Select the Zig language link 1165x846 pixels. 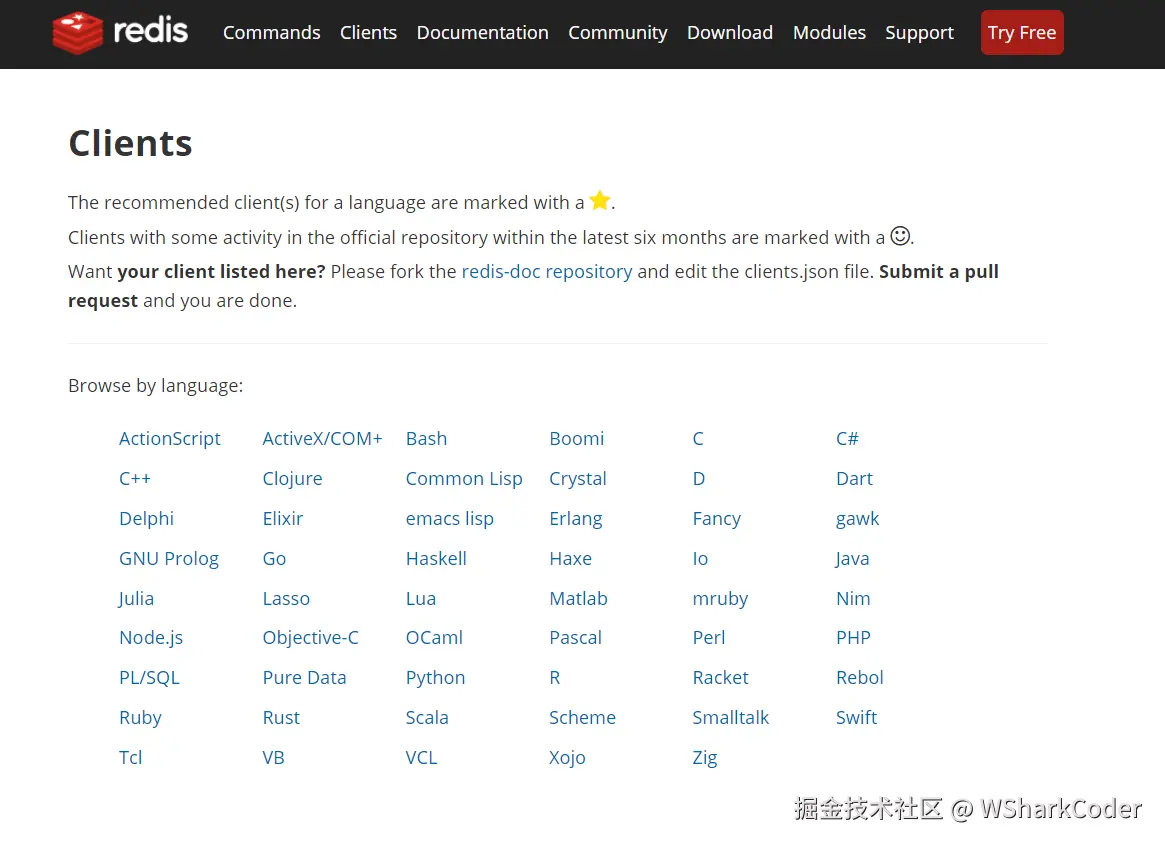point(704,758)
